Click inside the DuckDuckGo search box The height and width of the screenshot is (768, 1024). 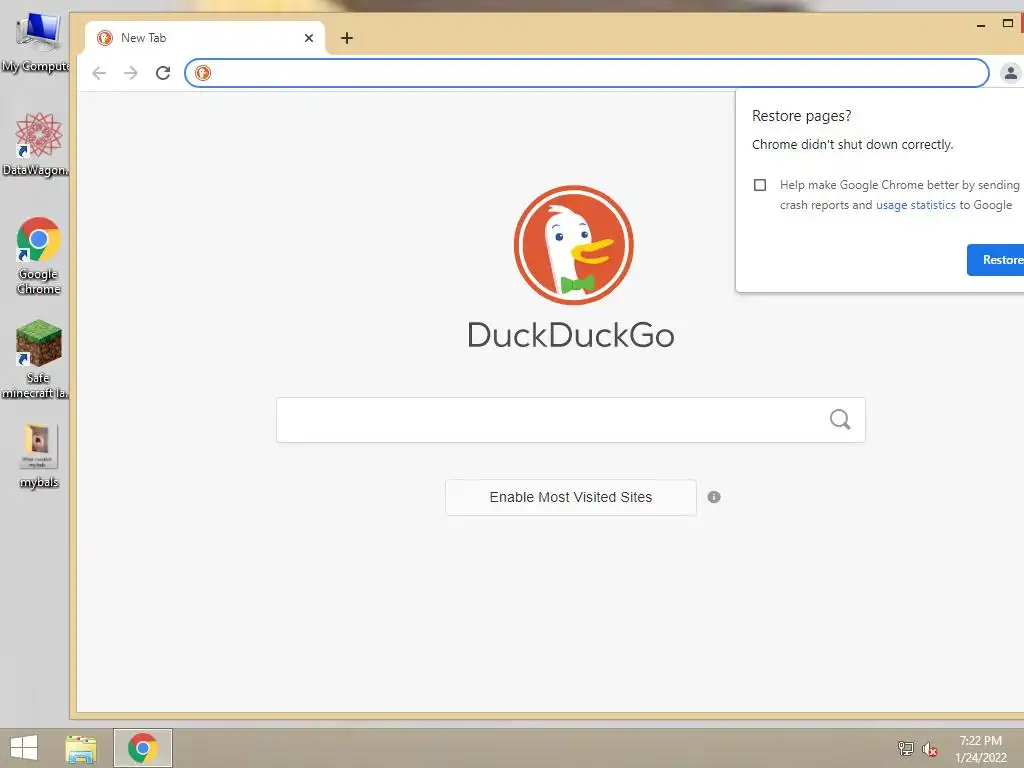[x=571, y=420]
